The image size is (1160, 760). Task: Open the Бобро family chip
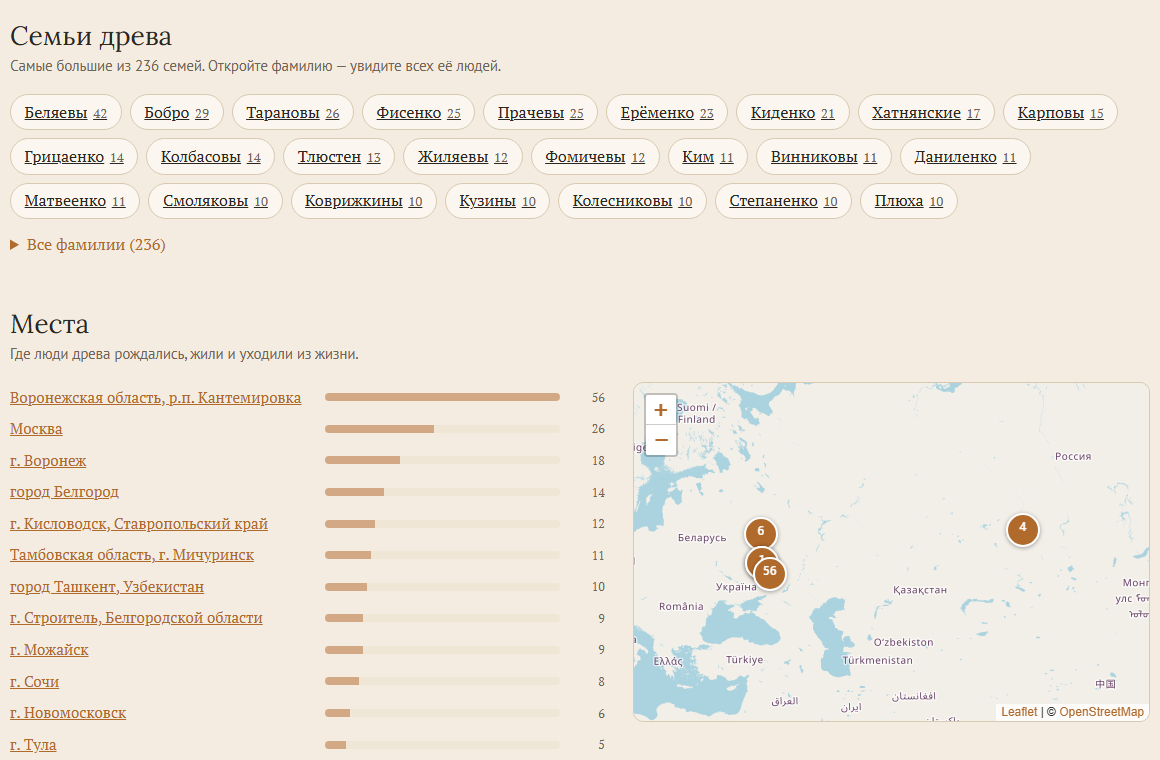177,112
